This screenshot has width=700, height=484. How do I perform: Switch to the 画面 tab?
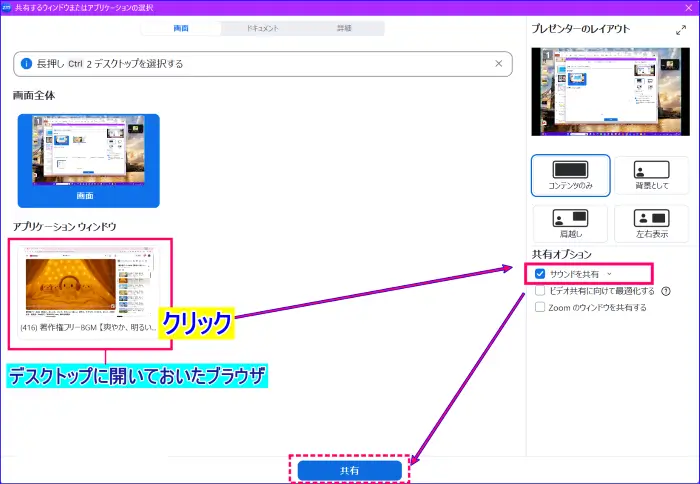pos(181,28)
